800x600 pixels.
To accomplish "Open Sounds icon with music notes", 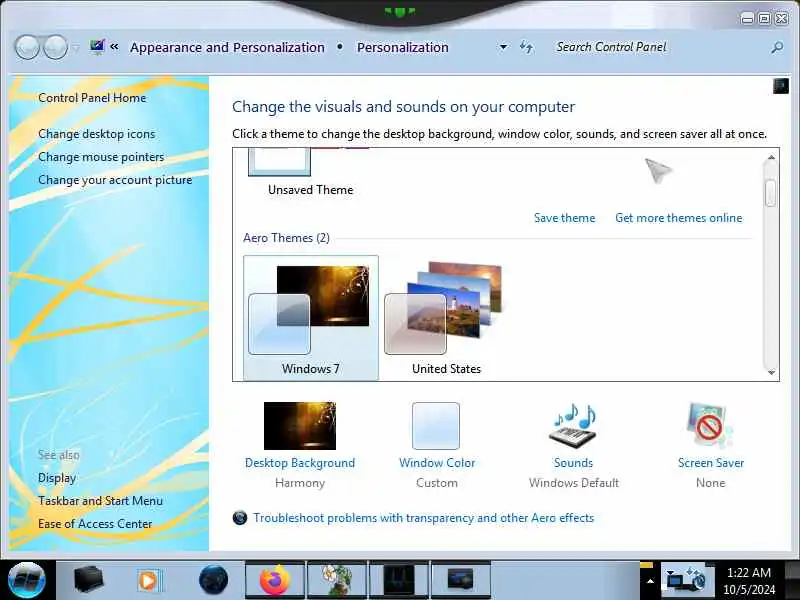I will coord(573,426).
